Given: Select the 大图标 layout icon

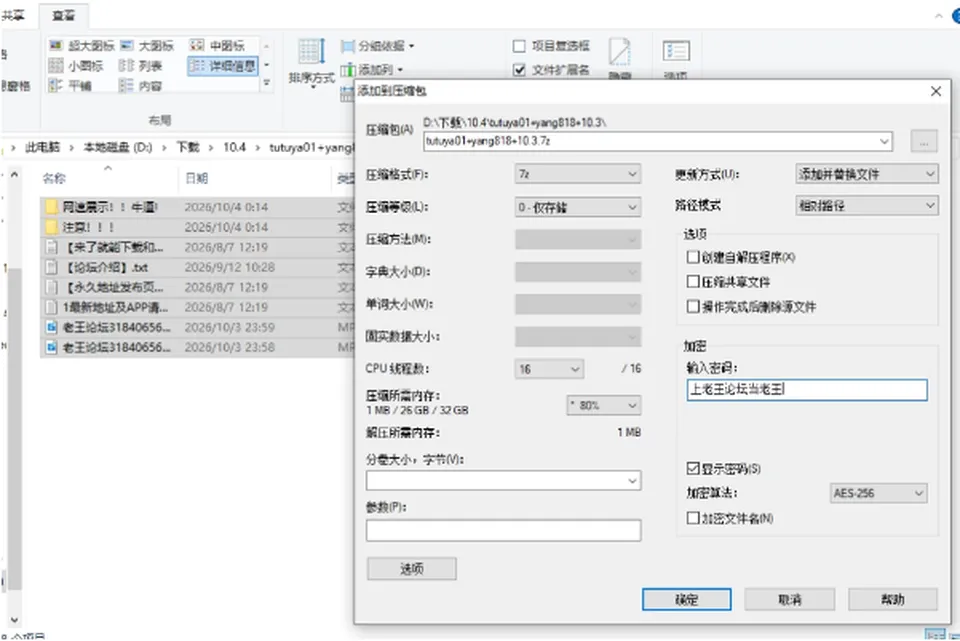Looking at the screenshot, I should click(127, 45).
